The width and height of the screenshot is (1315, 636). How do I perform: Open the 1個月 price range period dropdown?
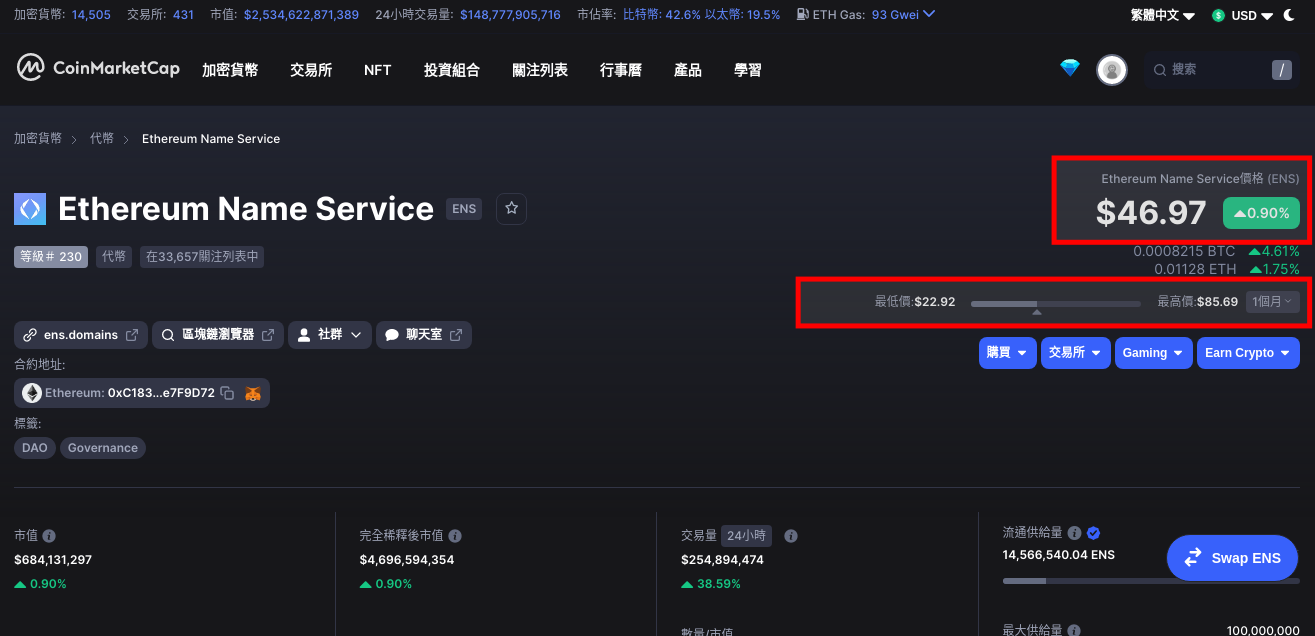click(x=1272, y=301)
